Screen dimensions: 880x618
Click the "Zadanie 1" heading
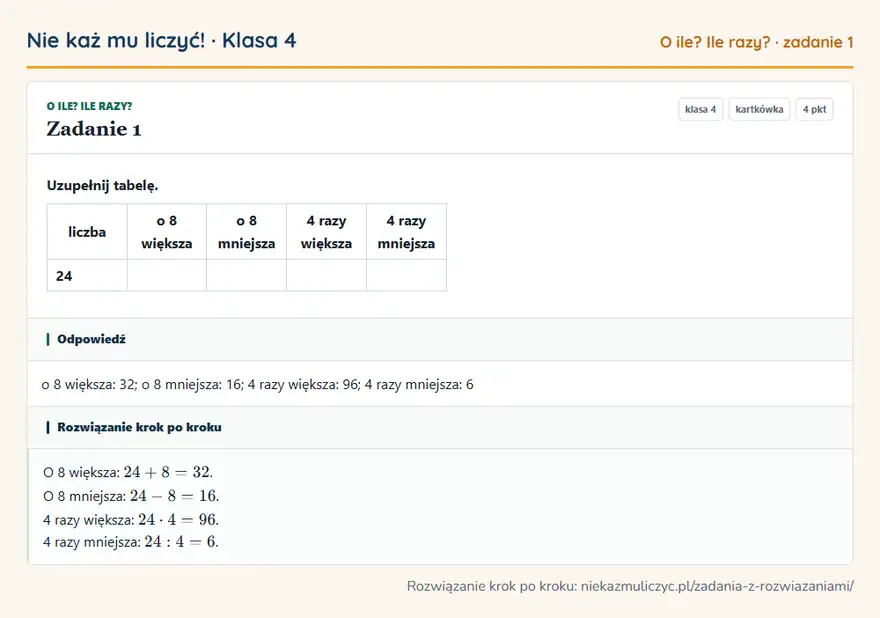click(94, 129)
